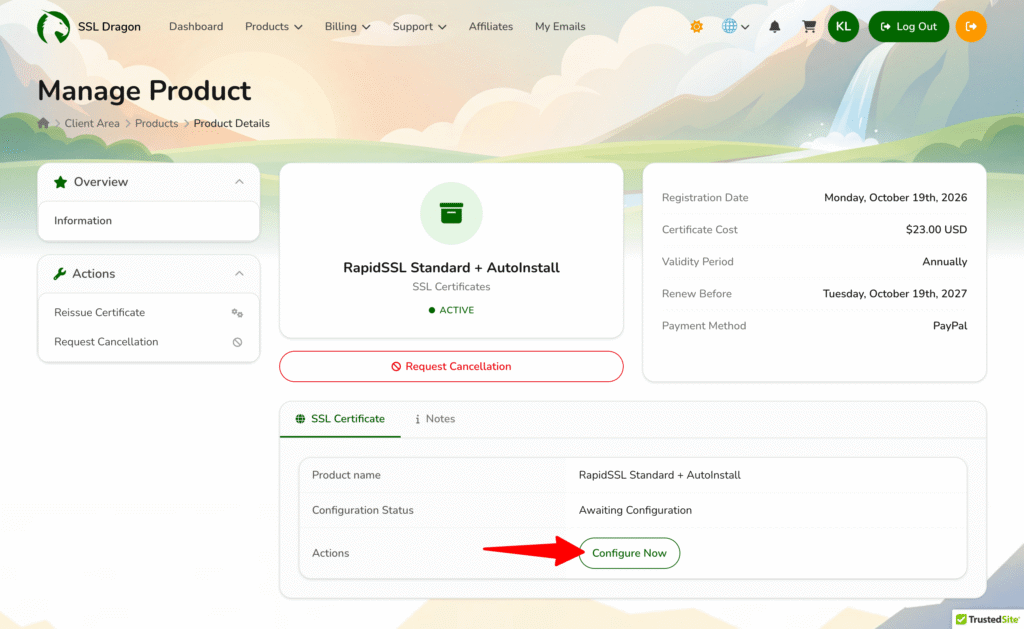Collapse the Actions sidebar panel
Image resolution: width=1024 pixels, height=629 pixels.
239,274
